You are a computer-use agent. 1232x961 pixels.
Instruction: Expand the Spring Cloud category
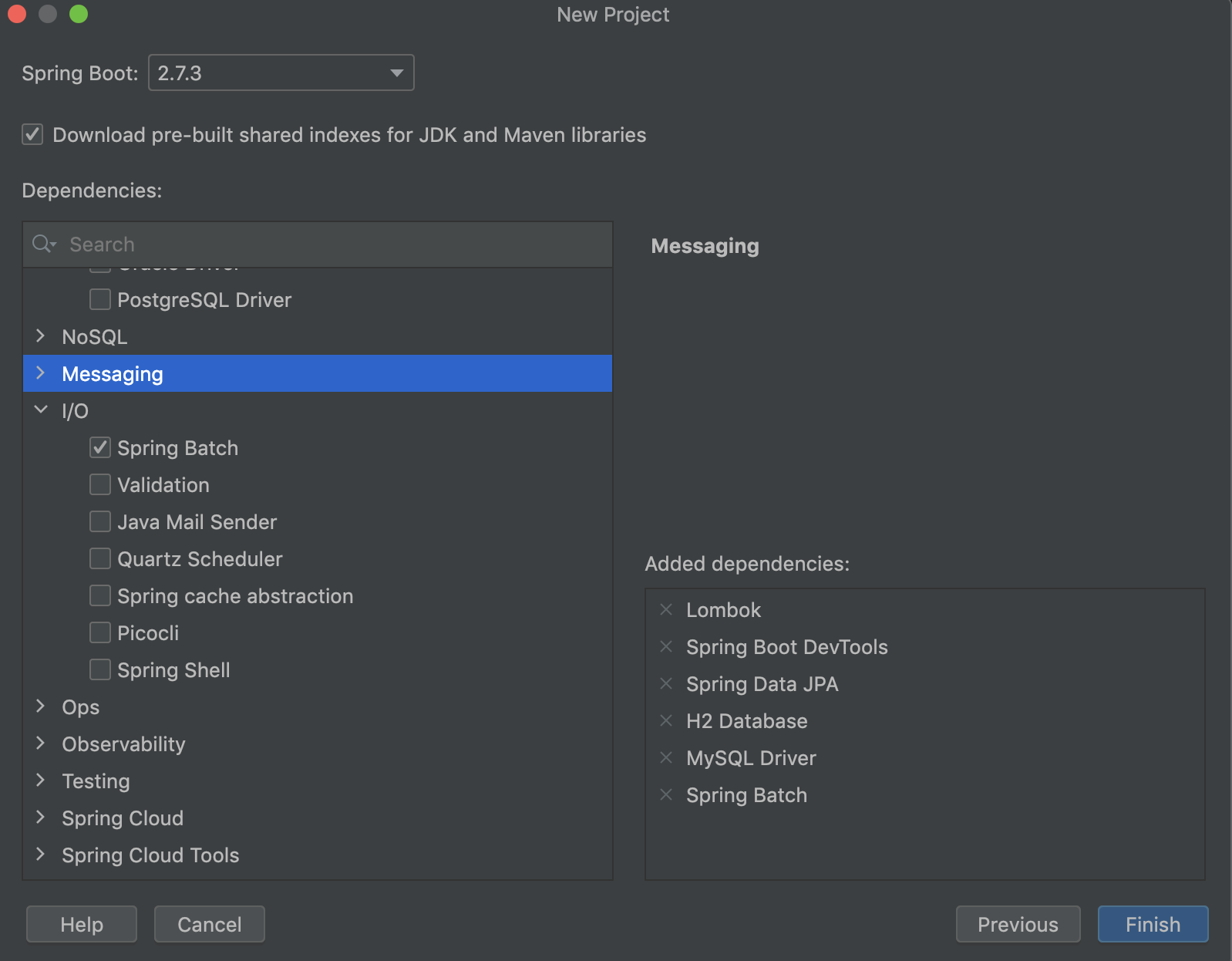(41, 818)
